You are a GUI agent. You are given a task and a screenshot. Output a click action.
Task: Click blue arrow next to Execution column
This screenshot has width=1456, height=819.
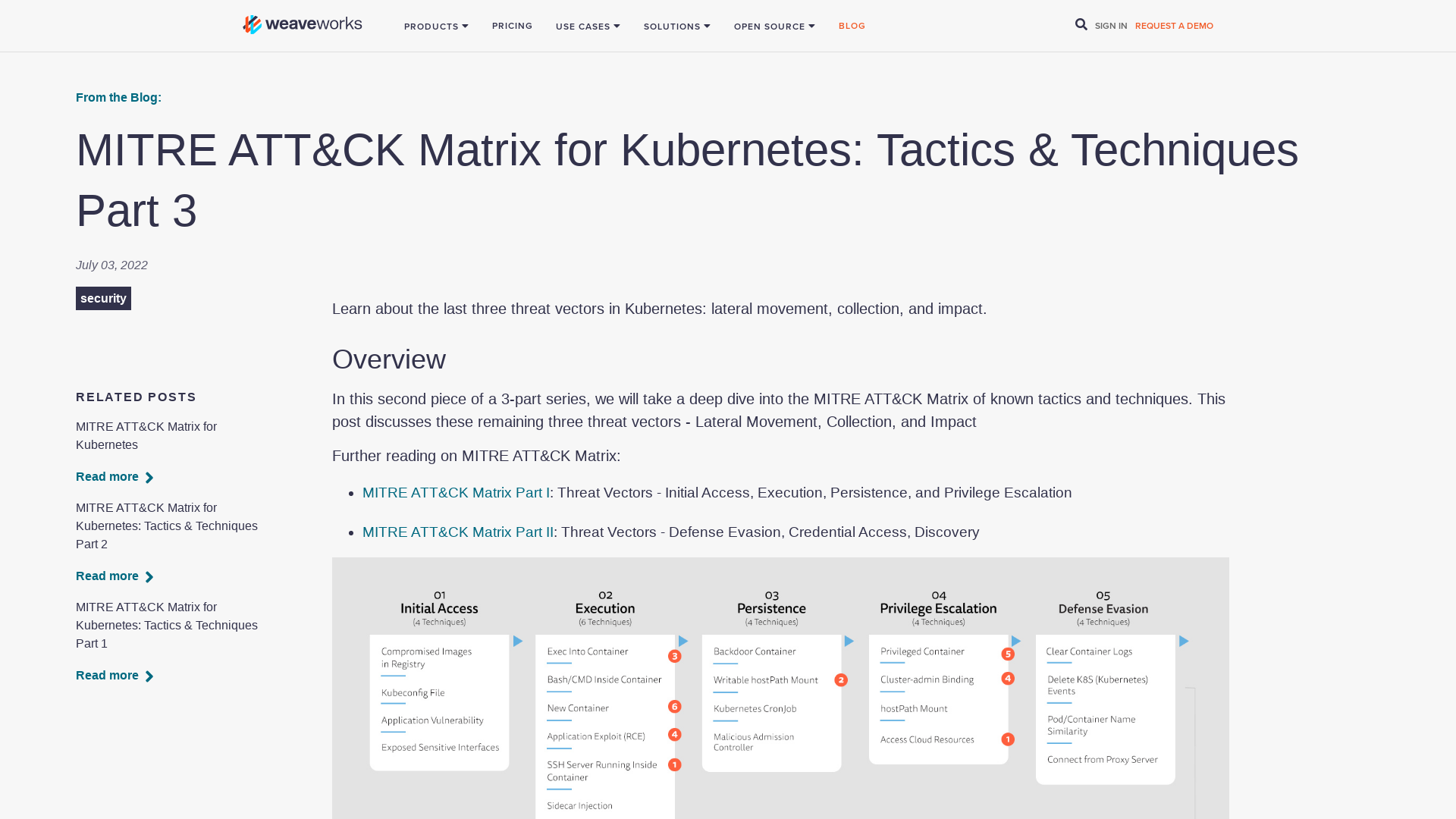[683, 641]
